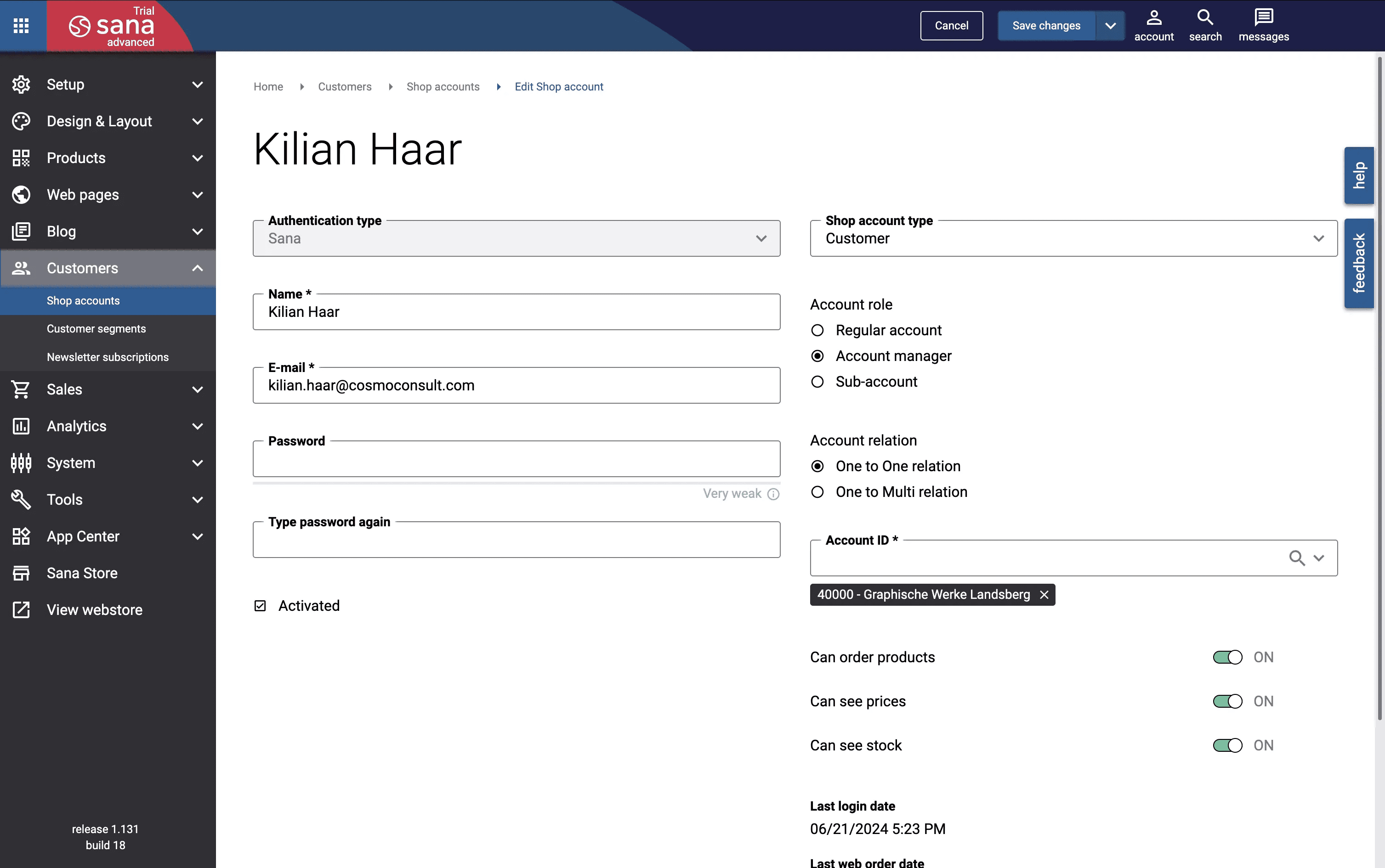Click the App Center icon
This screenshot has height=868, width=1385.
click(21, 536)
